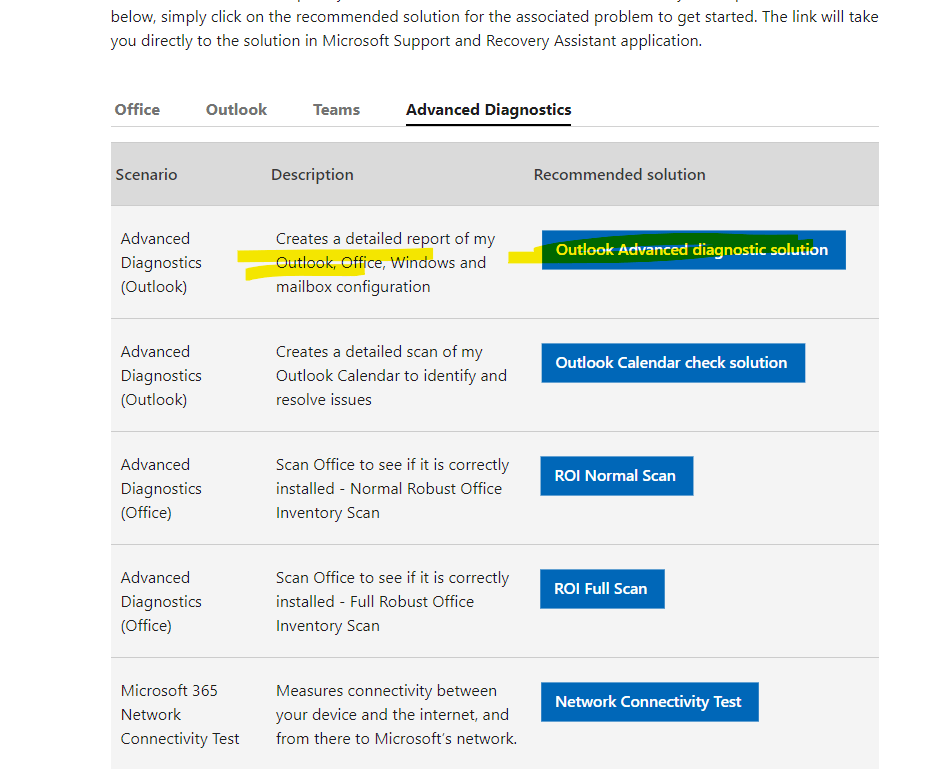Launch the Outlook Calendar check solution
The width and height of the screenshot is (932, 769).
[673, 363]
